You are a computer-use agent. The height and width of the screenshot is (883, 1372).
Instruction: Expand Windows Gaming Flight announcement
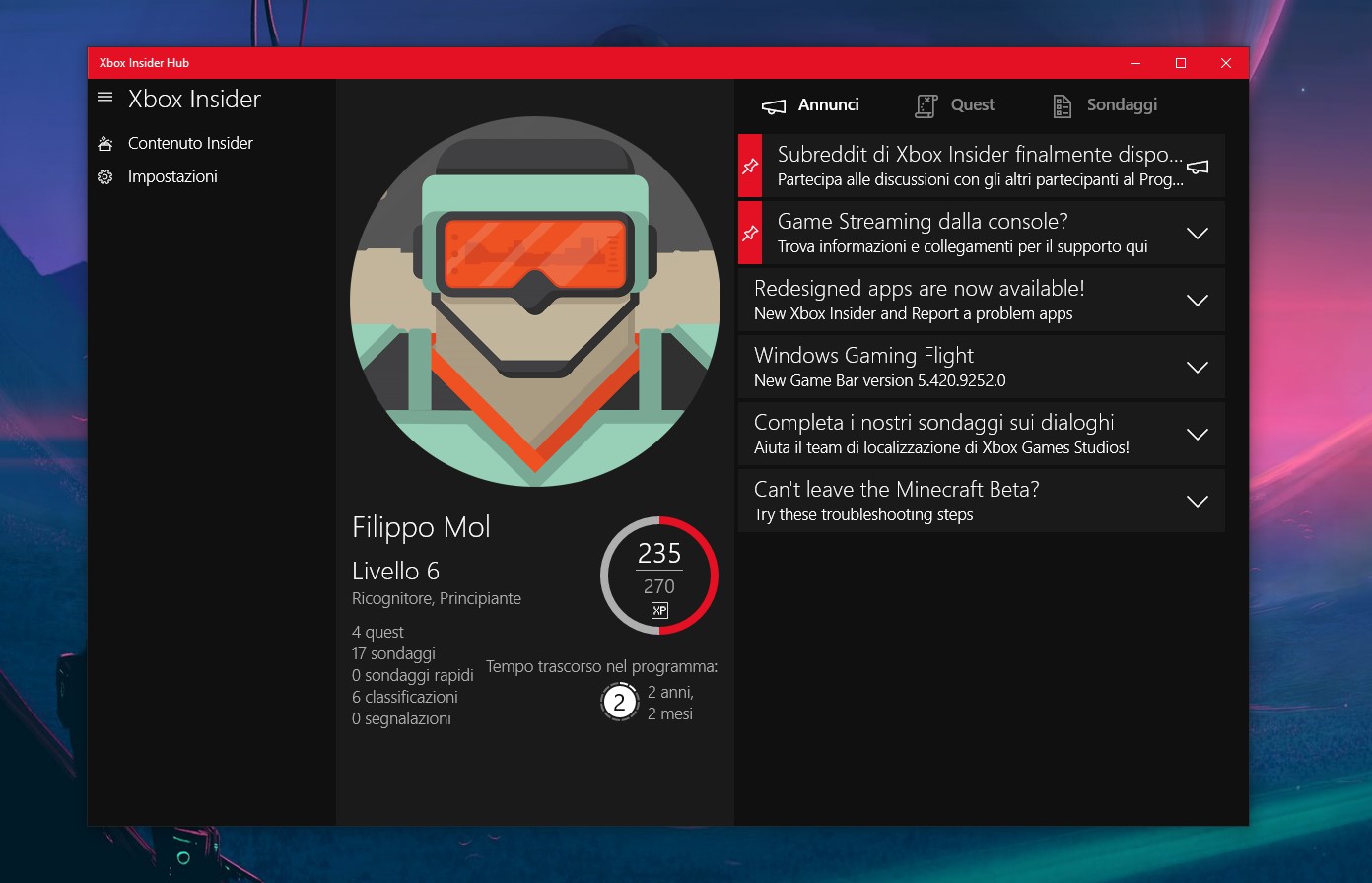tap(1198, 368)
